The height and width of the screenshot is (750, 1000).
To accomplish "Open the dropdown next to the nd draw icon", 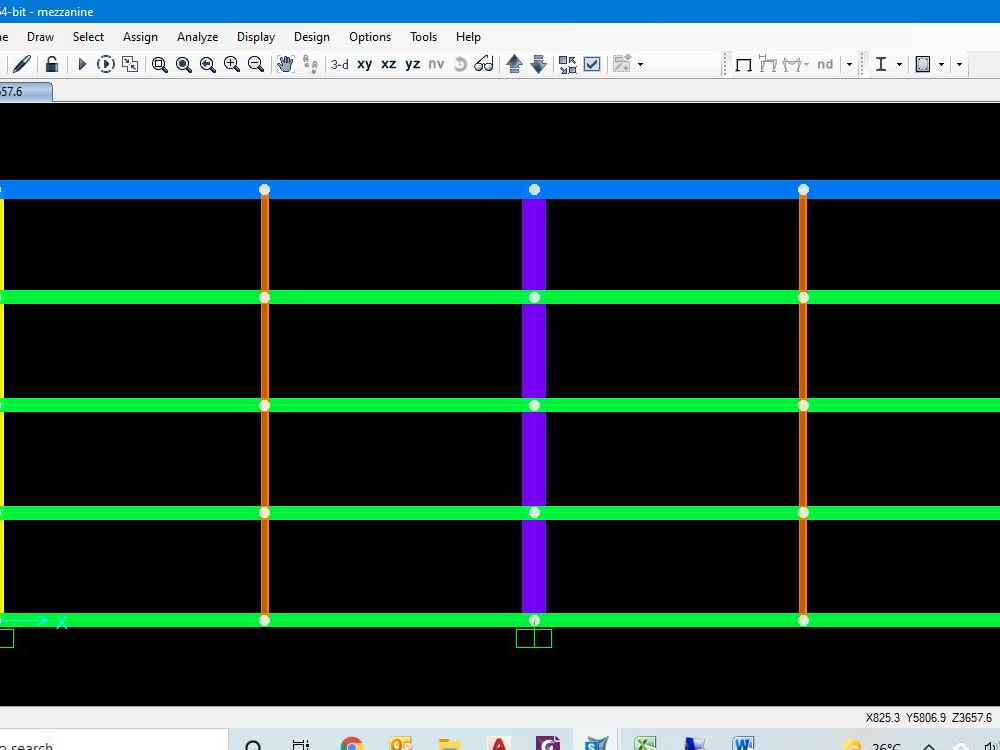I will point(849,64).
